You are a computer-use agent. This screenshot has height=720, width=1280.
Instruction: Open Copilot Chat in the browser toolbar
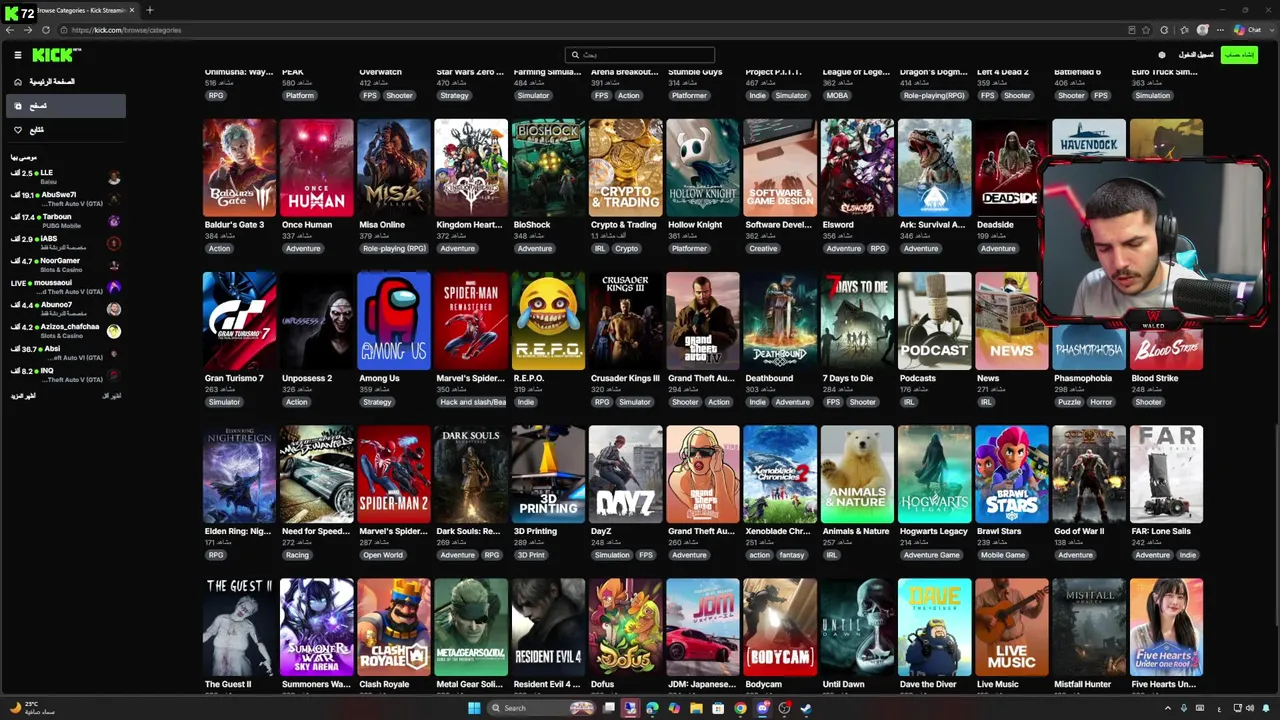1247,30
